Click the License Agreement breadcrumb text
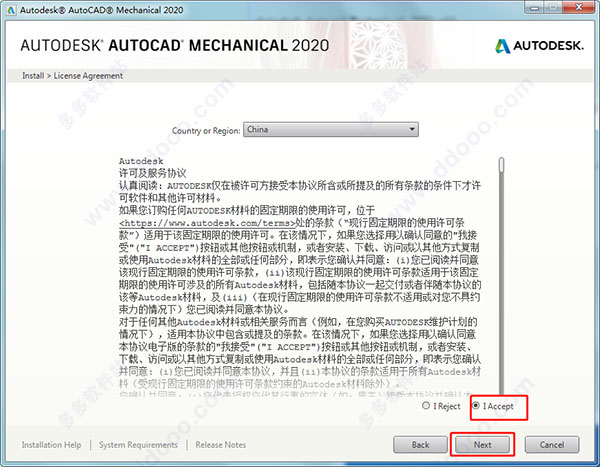The width and height of the screenshot is (600, 467). pos(88,76)
